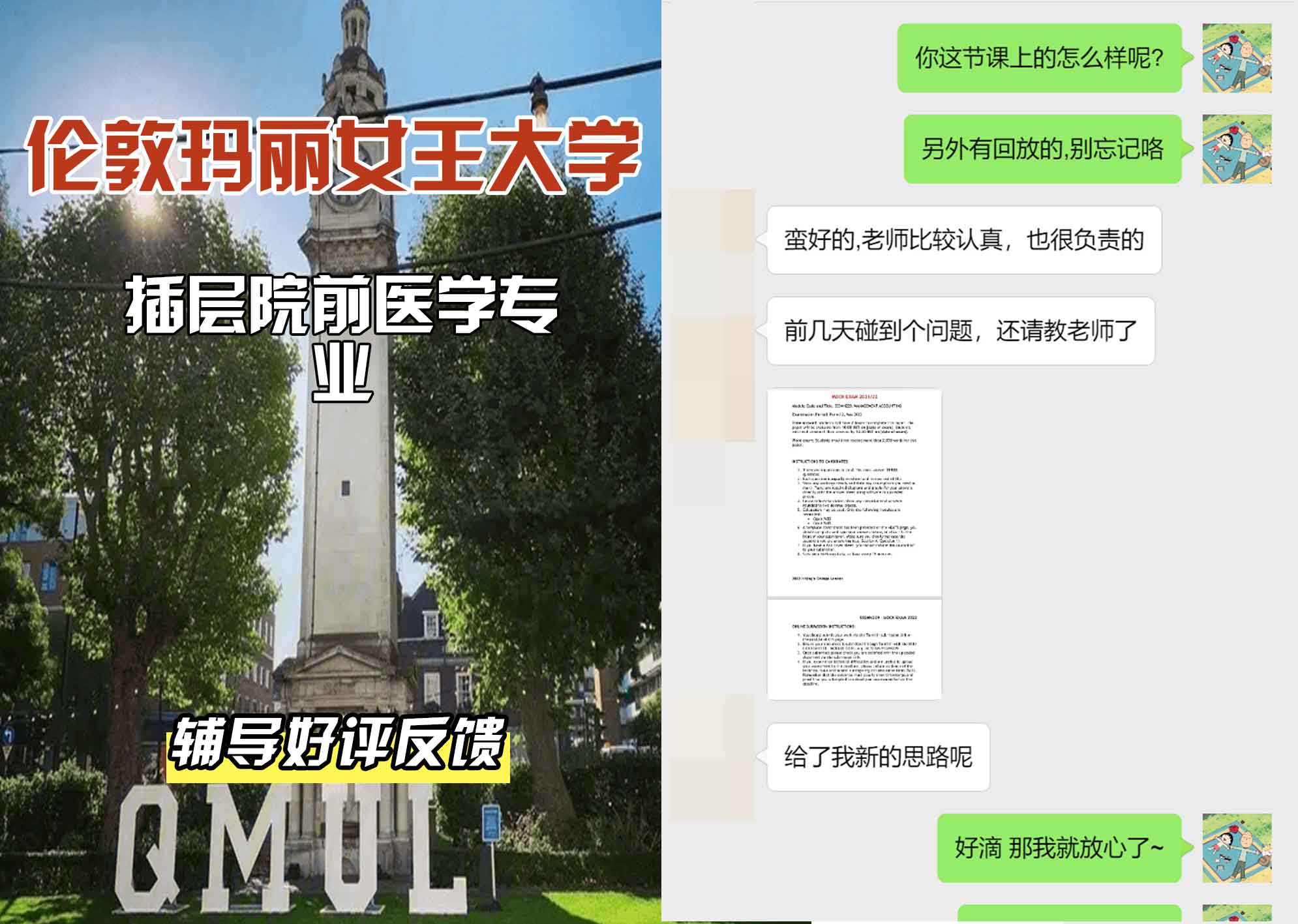
Task: Click the MOCK EXAM 2021/22 red title on document
Action: click(854, 398)
